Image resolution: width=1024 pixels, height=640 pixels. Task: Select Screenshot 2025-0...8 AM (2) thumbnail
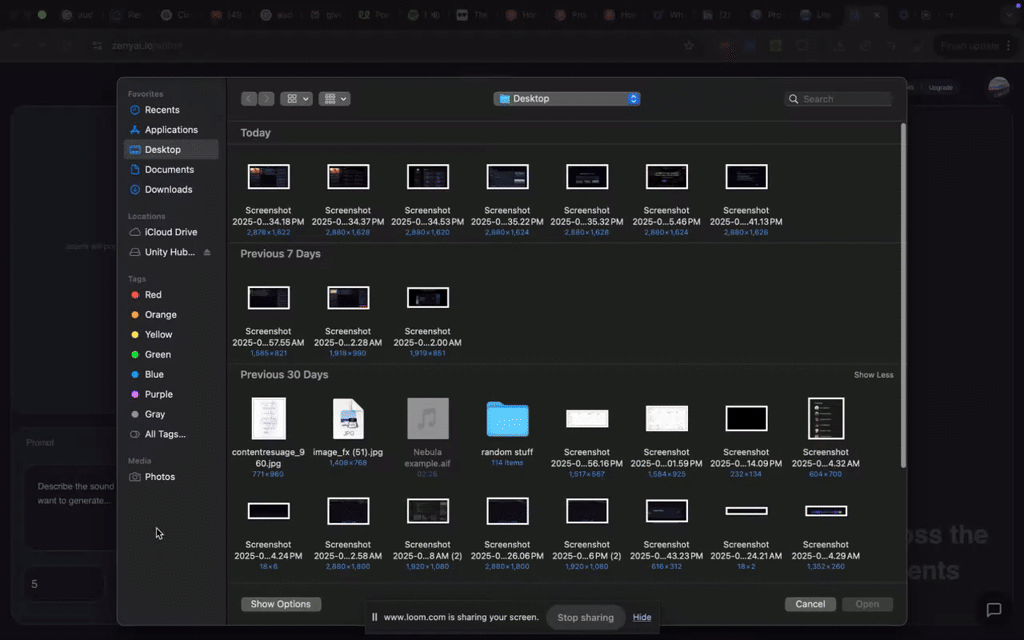pos(428,511)
